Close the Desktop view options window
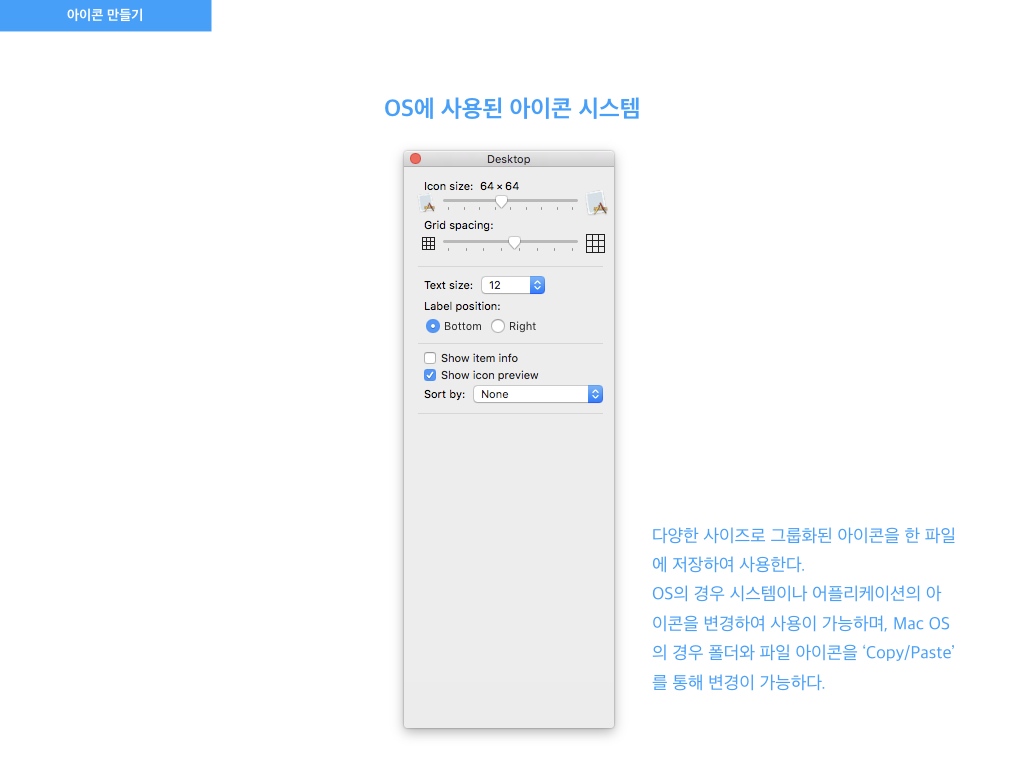Screen dimensions: 1024x768 point(416,159)
